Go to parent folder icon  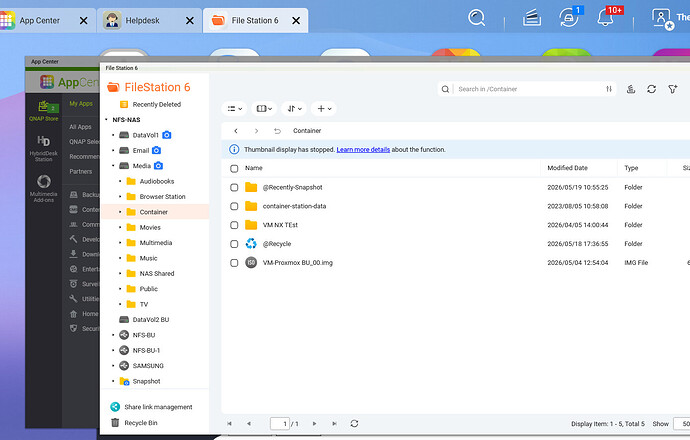[277, 131]
